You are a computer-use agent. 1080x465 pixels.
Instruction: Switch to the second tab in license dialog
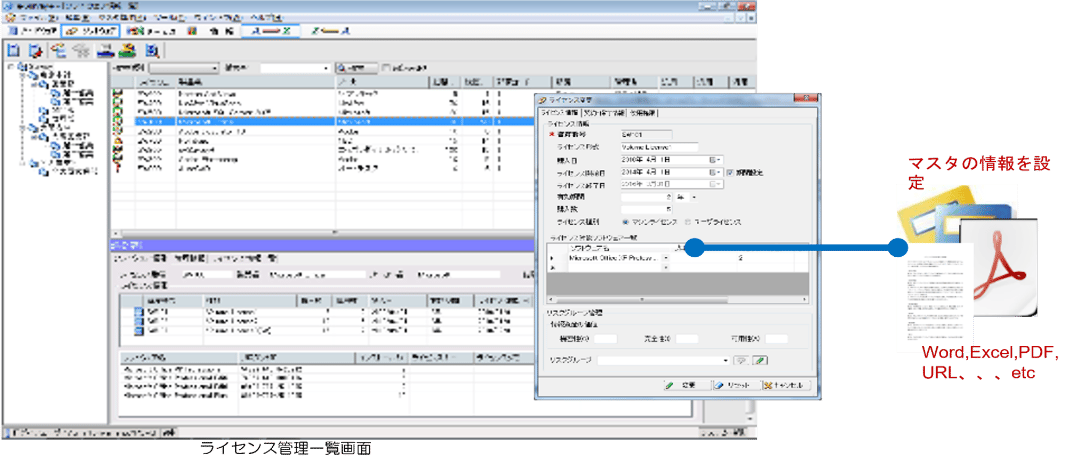coord(603,112)
